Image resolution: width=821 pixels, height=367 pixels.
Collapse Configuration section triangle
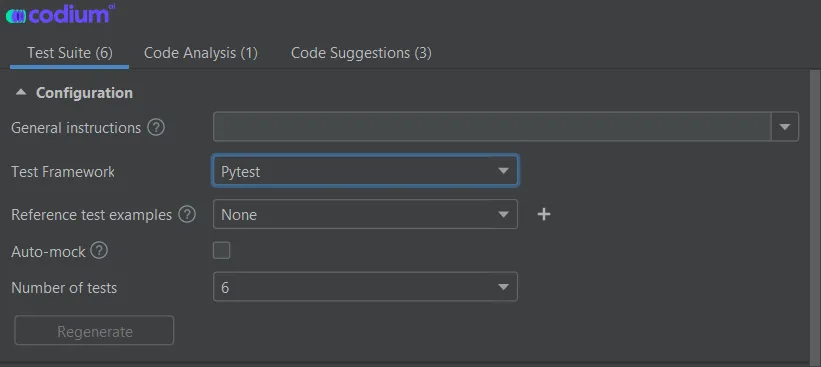(20, 93)
